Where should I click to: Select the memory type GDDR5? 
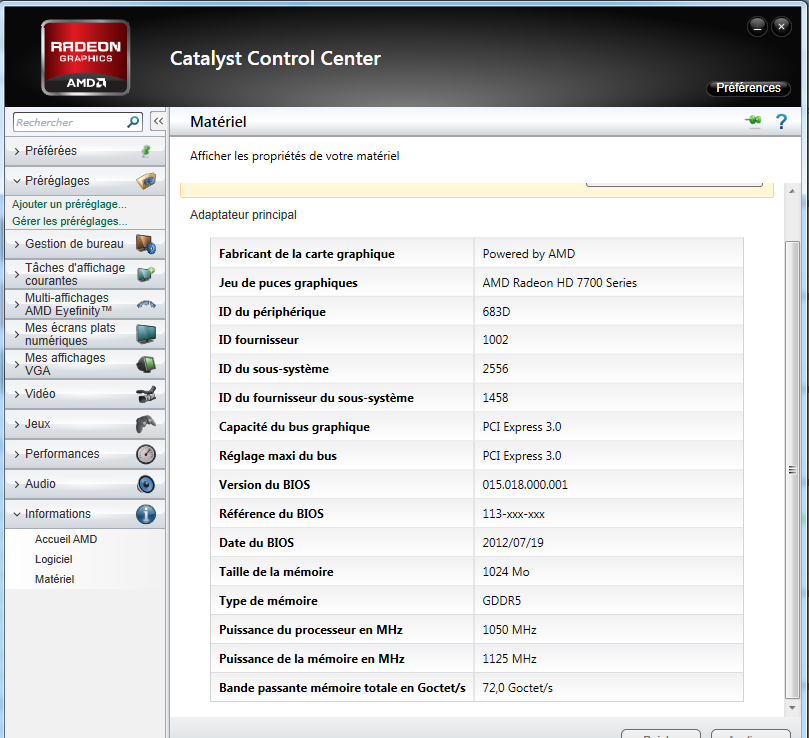[501, 601]
